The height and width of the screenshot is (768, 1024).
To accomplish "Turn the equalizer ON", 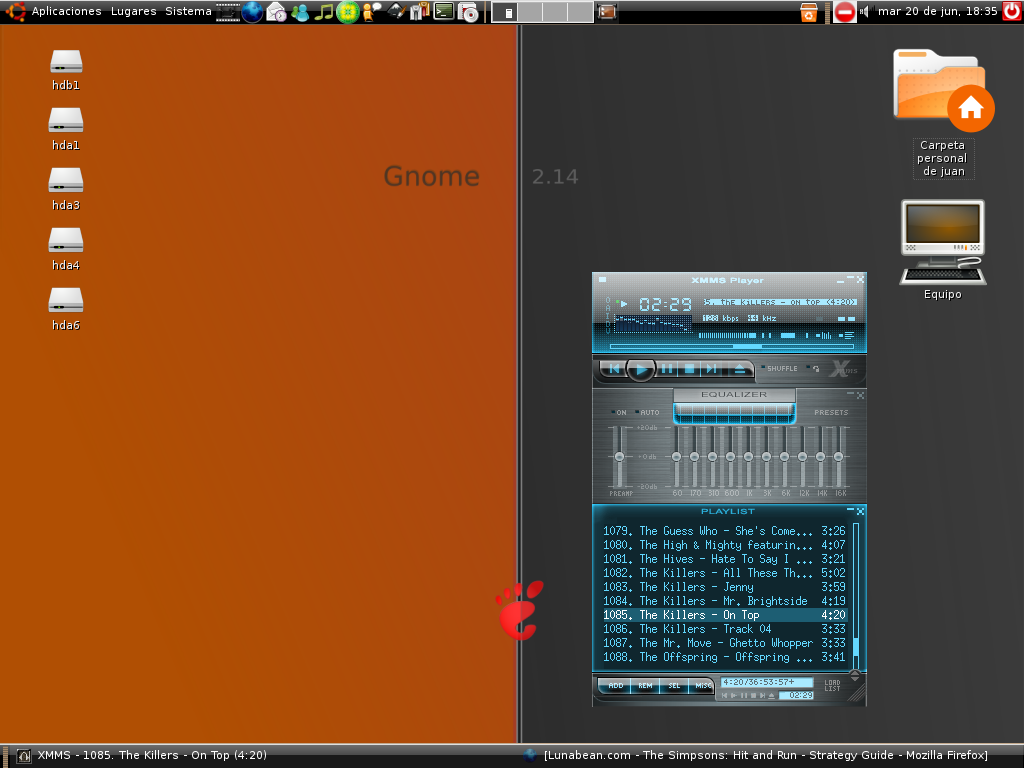I will [x=618, y=412].
